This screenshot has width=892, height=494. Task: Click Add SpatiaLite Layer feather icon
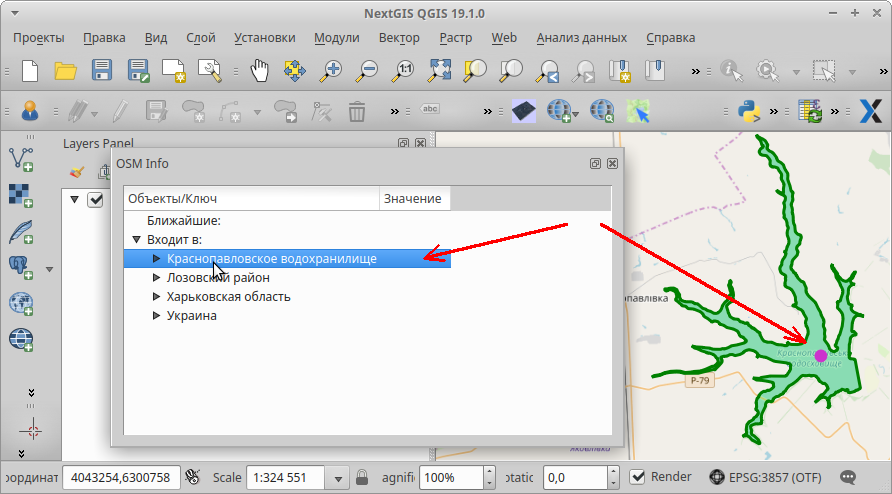click(21, 232)
